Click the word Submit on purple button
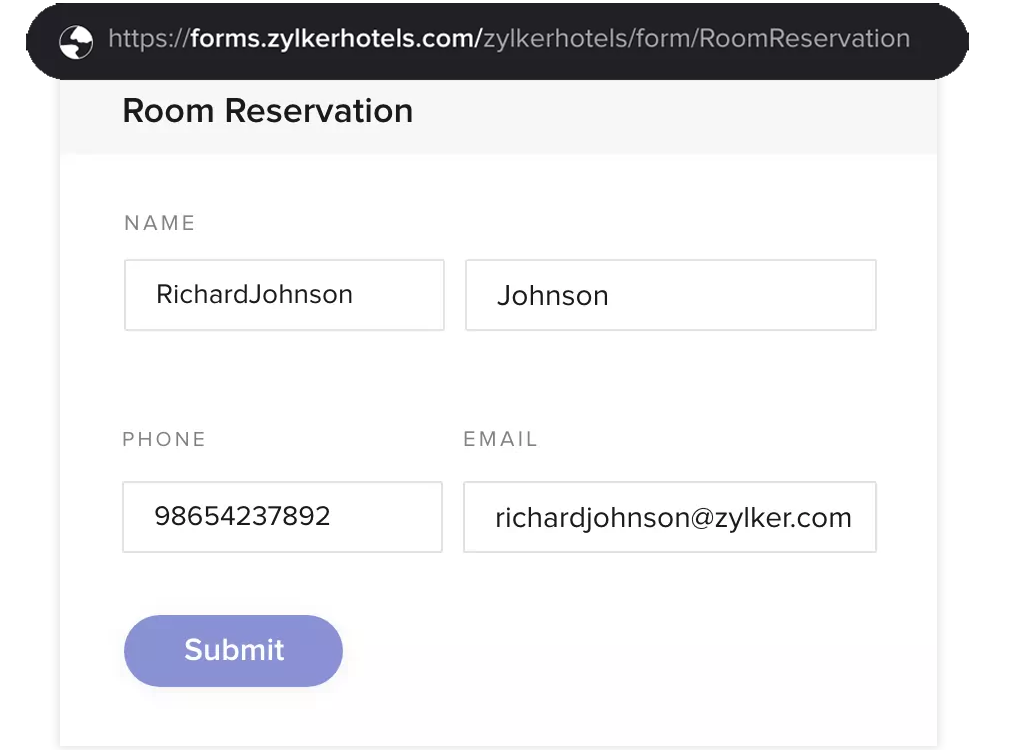 234,650
